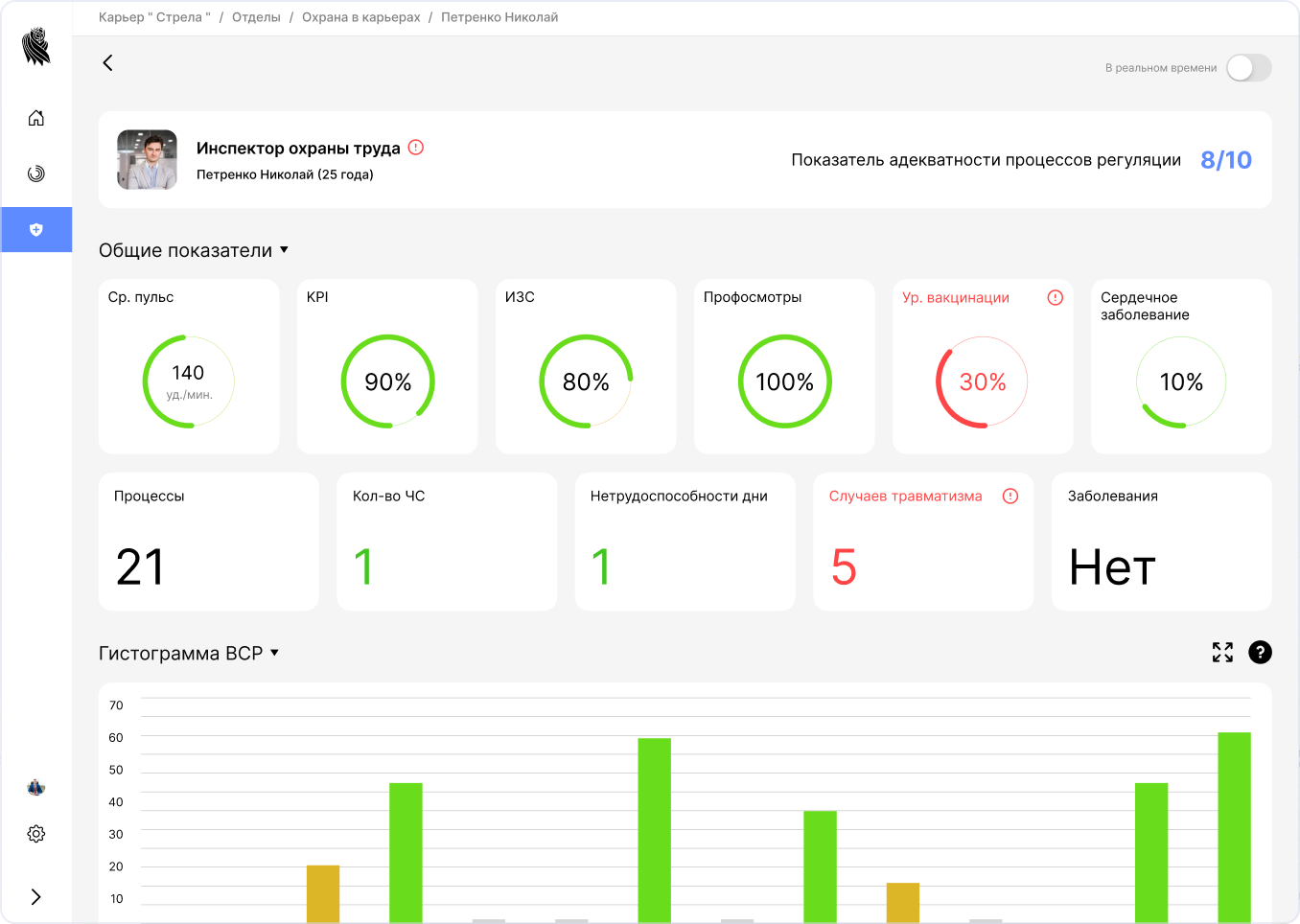
Task: Go to Отделы in breadcrumb
Action: pyautogui.click(x=256, y=17)
